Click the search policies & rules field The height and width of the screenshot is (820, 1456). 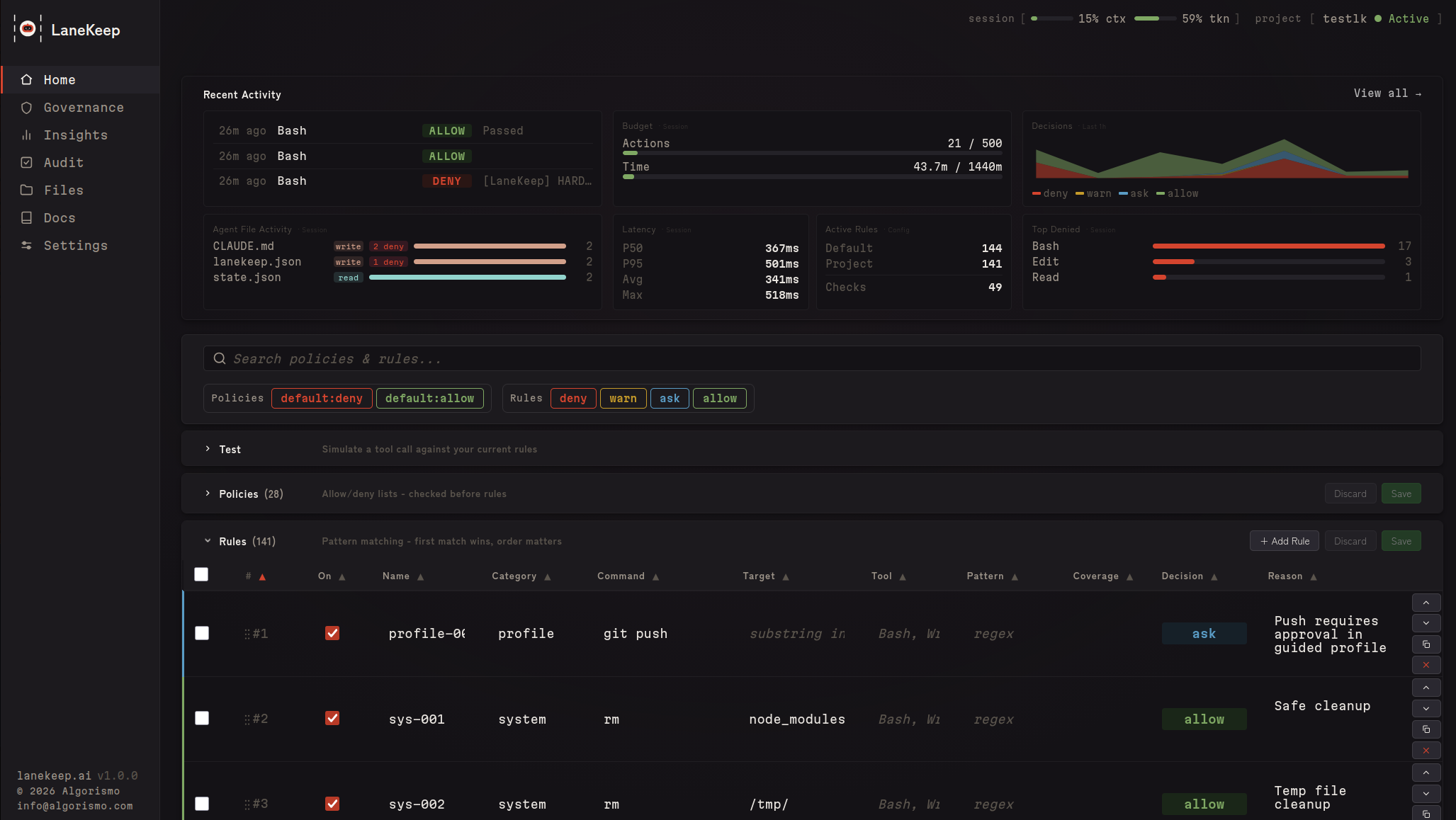(x=709, y=358)
